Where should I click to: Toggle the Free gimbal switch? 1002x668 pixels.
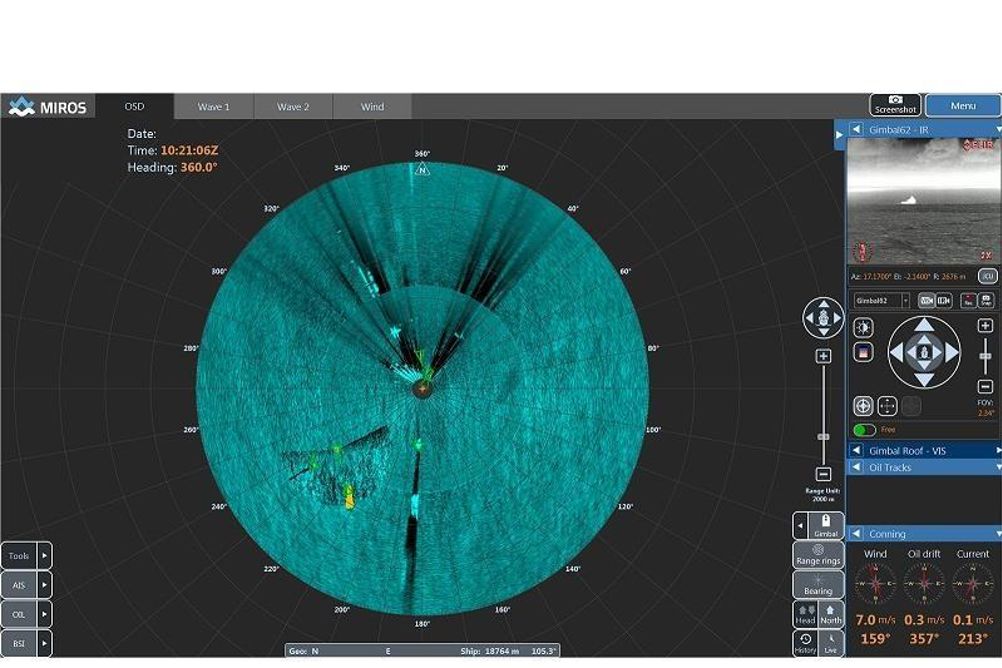(x=864, y=430)
